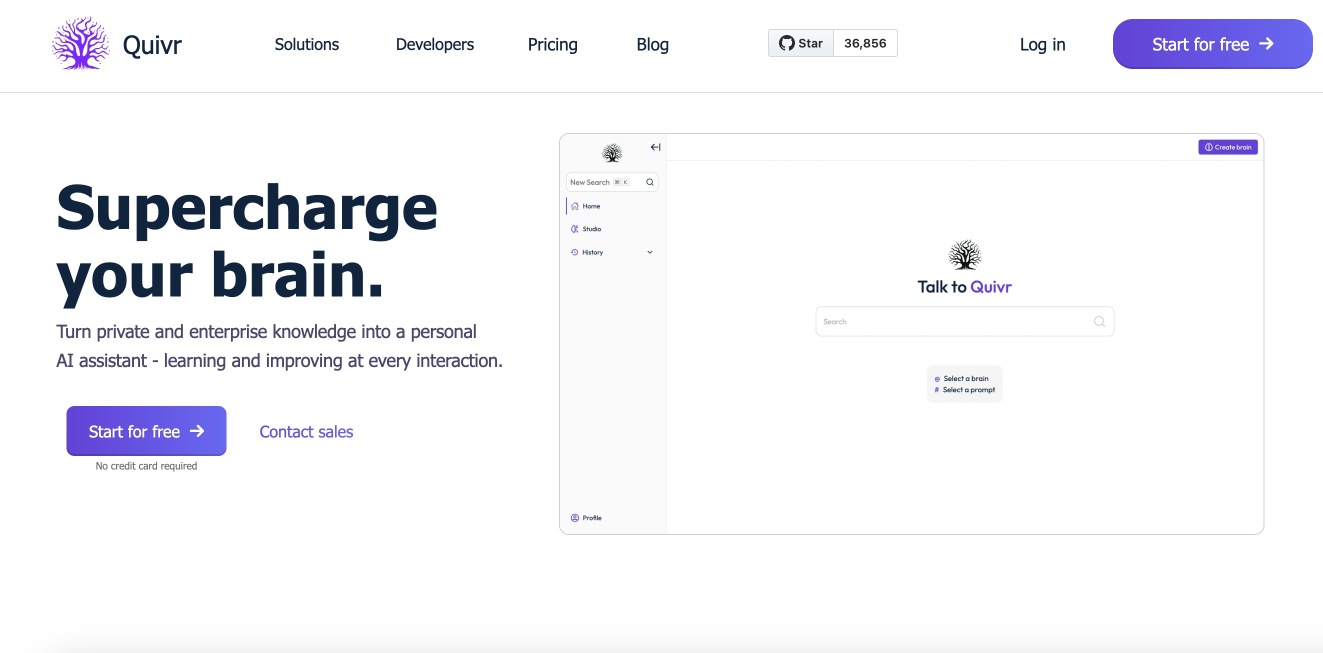Expand the History chevron in the preview sidebar
Screen dimensions: 1323x653
point(650,252)
